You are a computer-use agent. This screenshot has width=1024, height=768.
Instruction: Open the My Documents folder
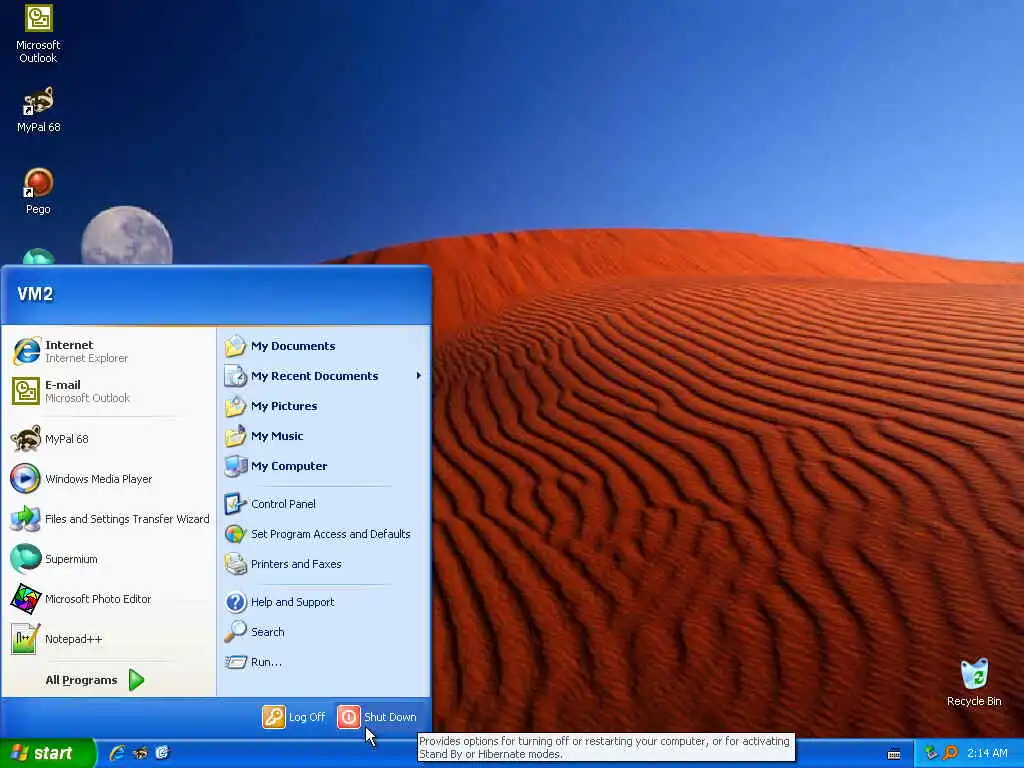click(324, 346)
